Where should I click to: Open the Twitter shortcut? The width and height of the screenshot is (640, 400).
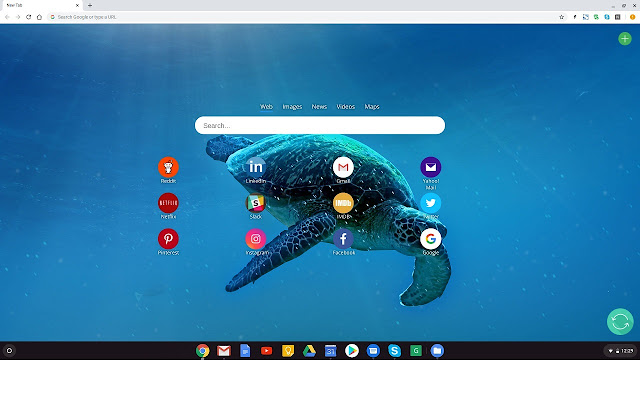tap(431, 203)
